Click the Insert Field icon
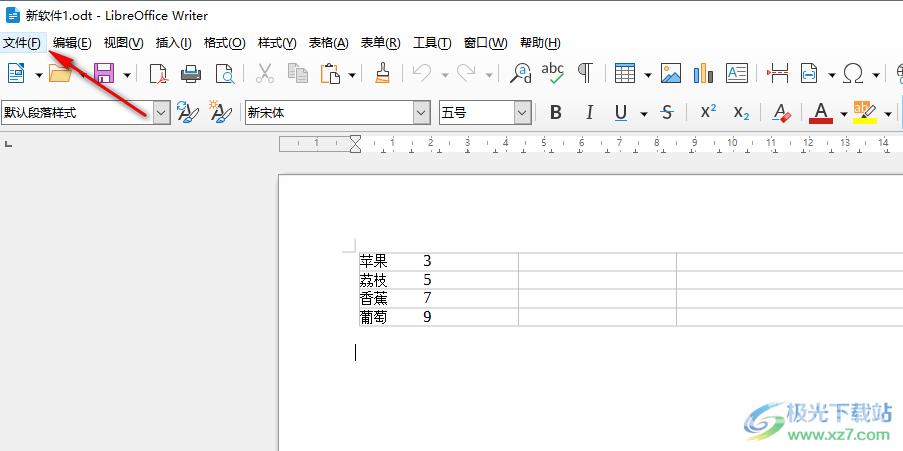 coord(810,74)
